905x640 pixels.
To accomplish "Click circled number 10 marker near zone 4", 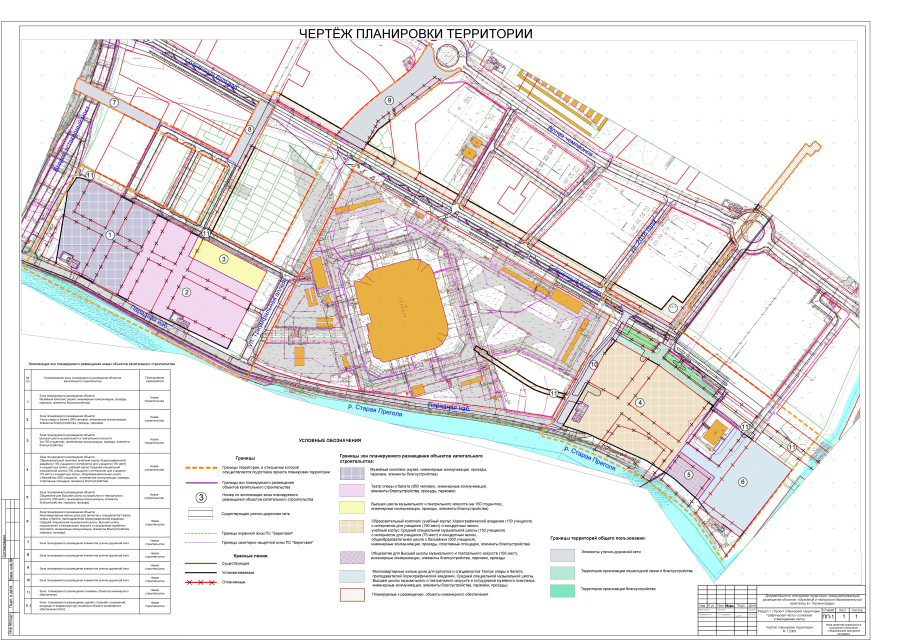I will pyautogui.click(x=592, y=366).
